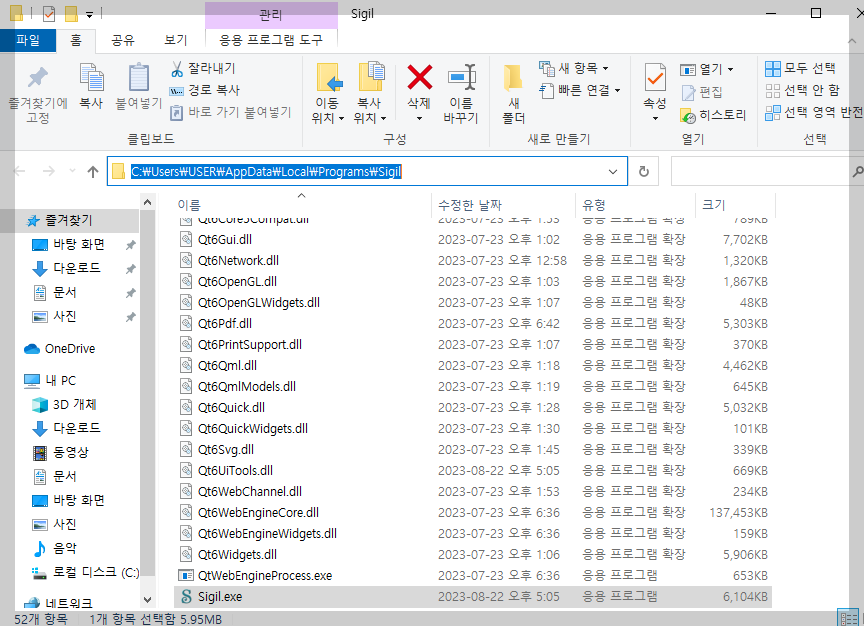Click Copy path (경로 복사)
The width and height of the screenshot is (864, 626).
[204, 90]
